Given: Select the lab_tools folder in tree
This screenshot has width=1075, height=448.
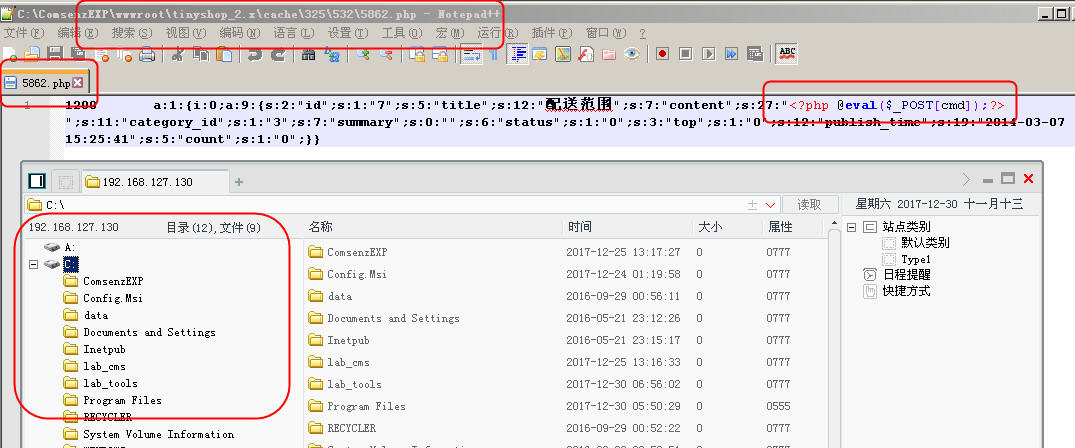Looking at the screenshot, I should (110, 384).
